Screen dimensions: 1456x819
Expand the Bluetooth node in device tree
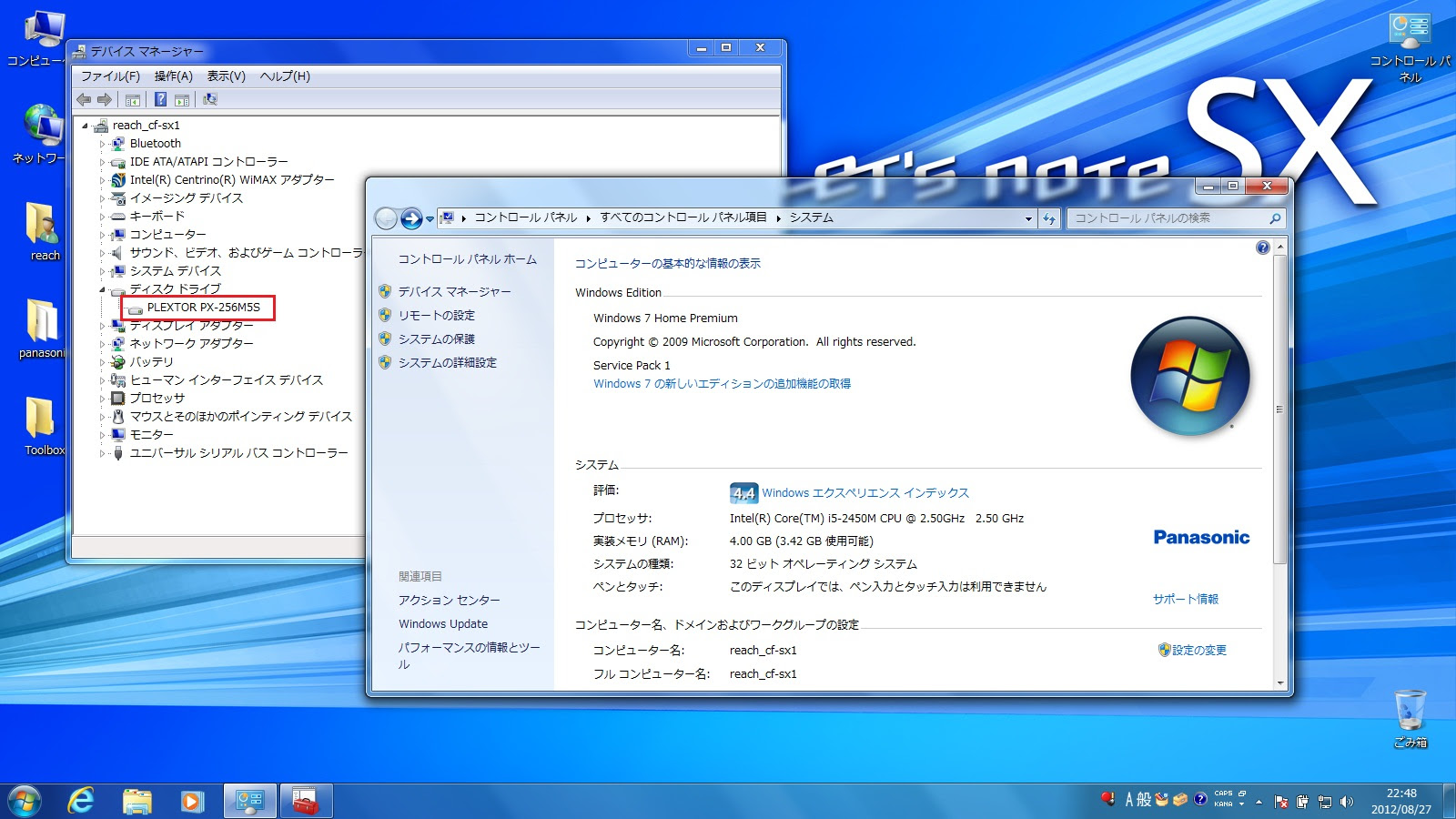[x=102, y=144]
